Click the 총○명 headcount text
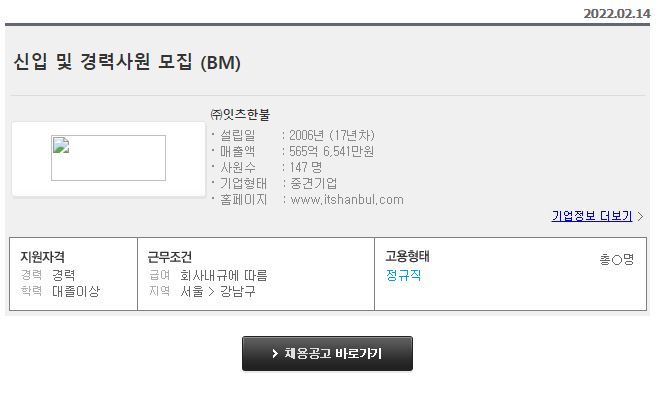Image resolution: width=658 pixels, height=409 pixels. (616, 260)
